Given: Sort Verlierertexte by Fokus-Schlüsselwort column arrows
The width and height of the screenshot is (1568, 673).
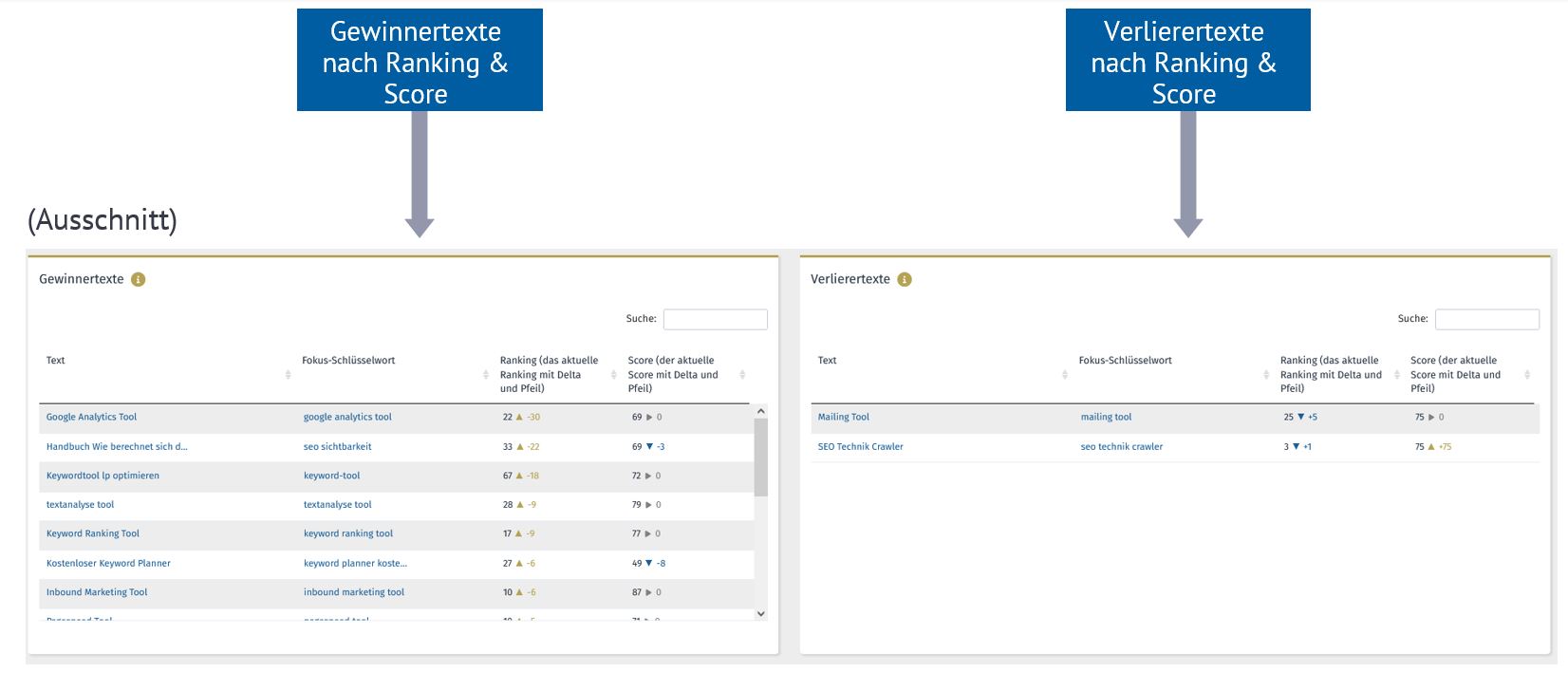Looking at the screenshot, I should tap(1265, 375).
